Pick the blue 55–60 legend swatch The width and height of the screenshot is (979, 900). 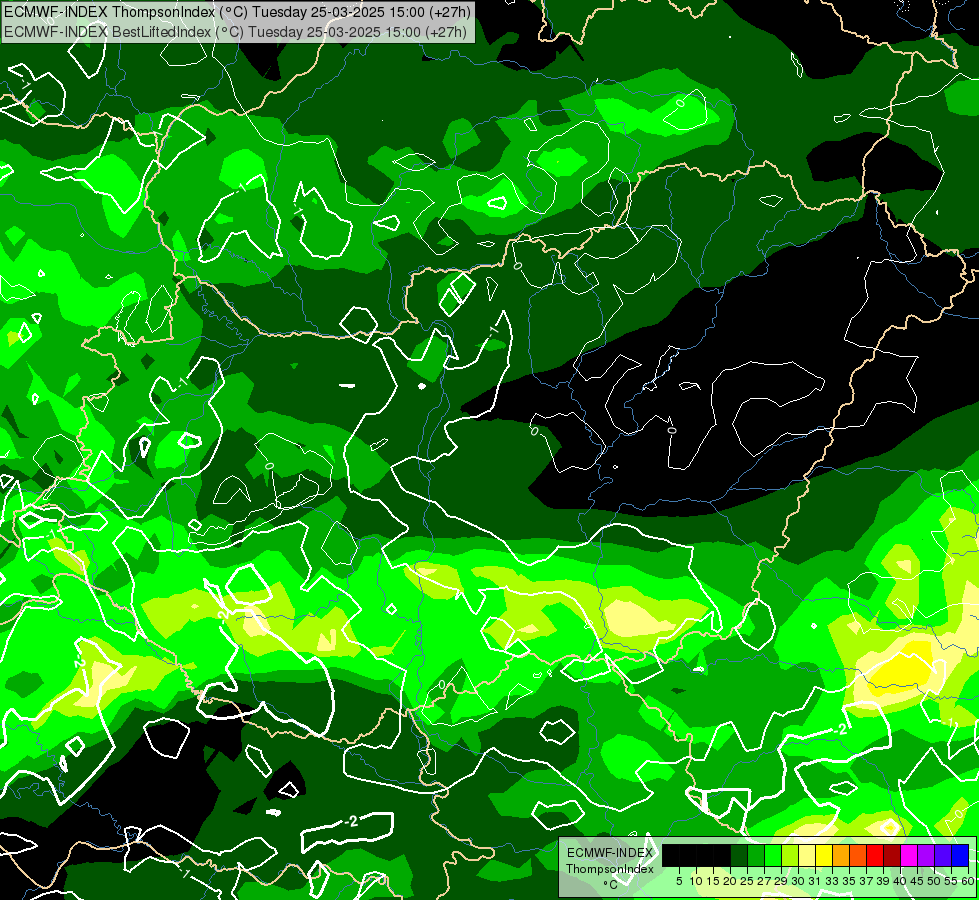[x=960, y=855]
